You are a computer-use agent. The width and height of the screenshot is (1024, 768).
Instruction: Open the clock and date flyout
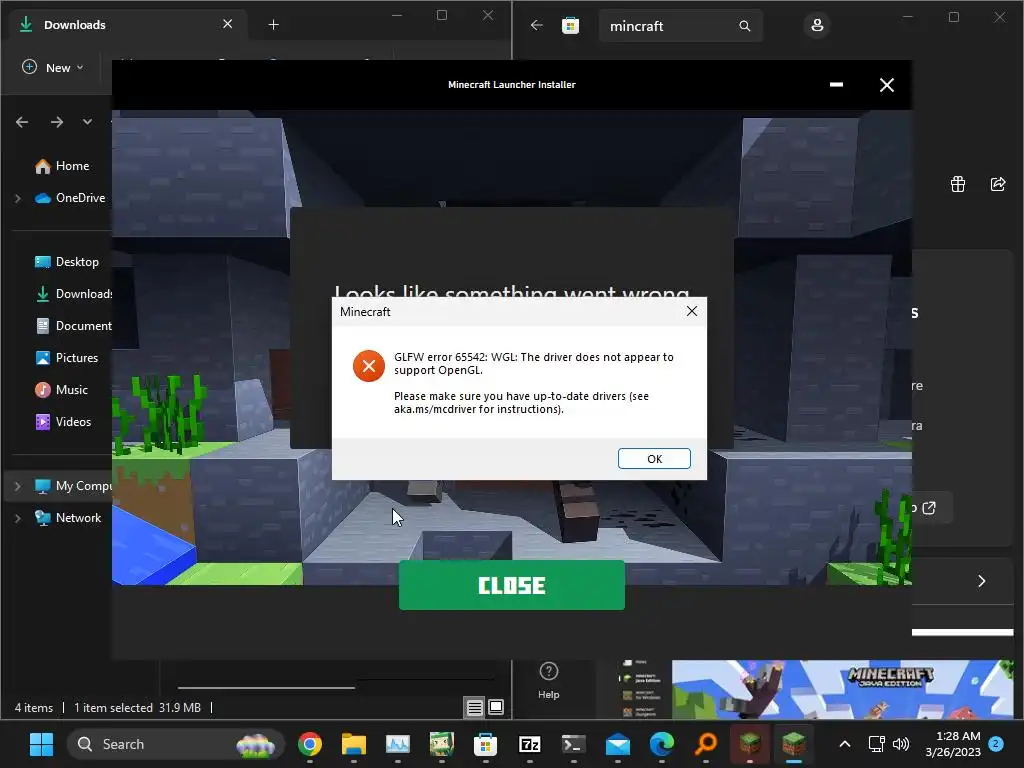click(x=953, y=744)
